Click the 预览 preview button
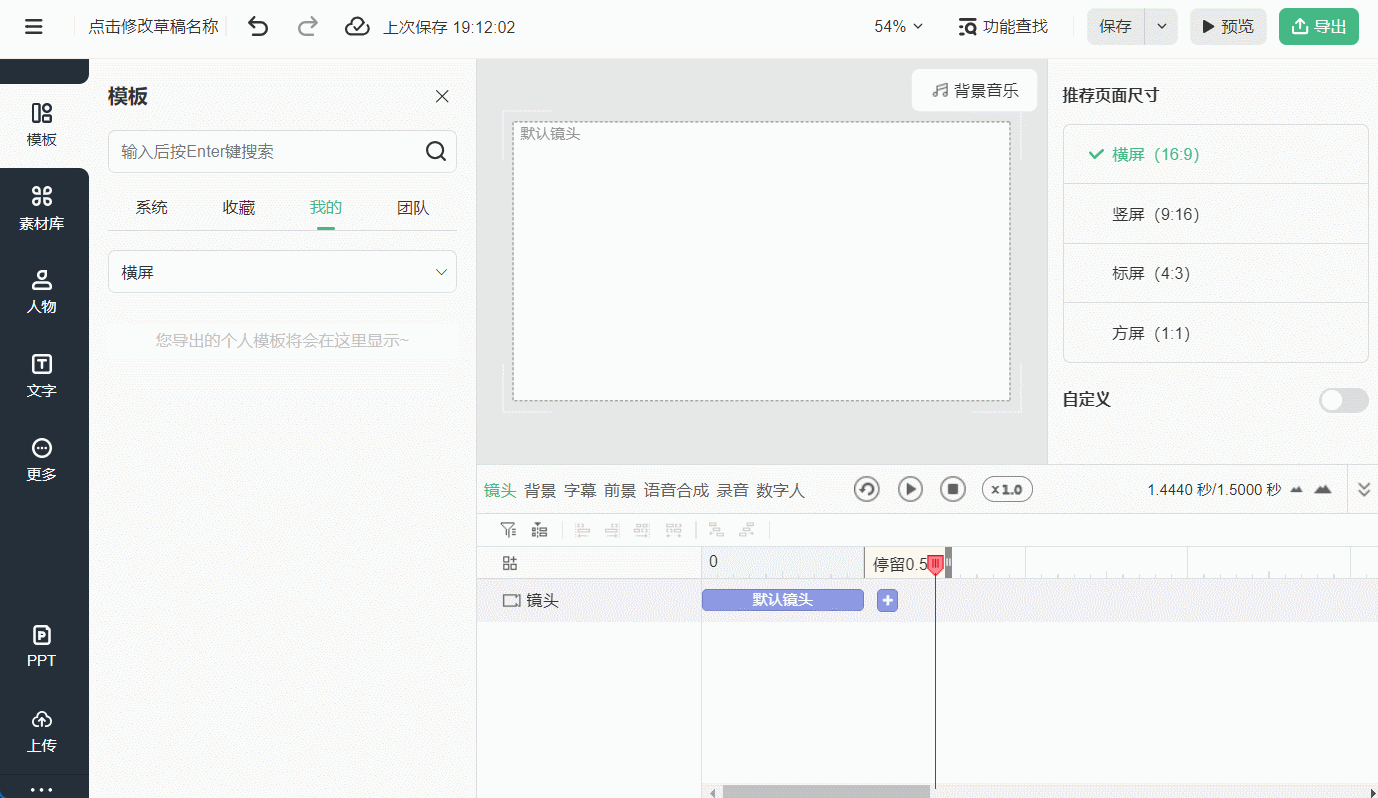Viewport: 1378px width, 798px height. (1228, 27)
